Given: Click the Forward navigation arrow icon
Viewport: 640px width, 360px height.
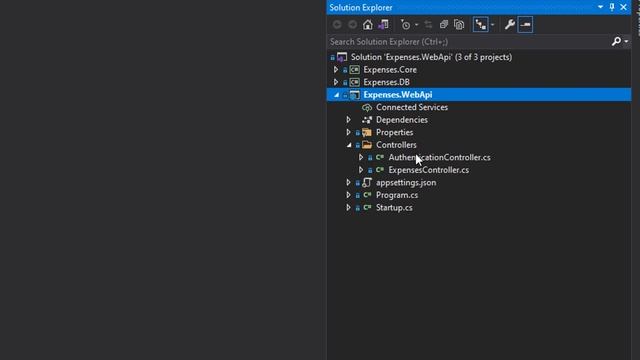Looking at the screenshot, I should pos(353,25).
